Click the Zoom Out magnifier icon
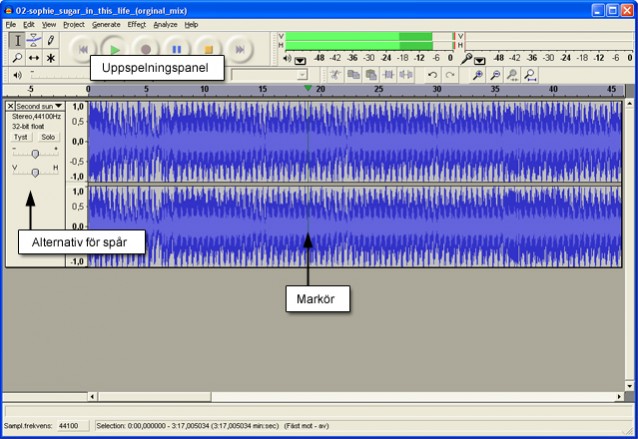Viewport: 638px width, 439px height. 495,75
